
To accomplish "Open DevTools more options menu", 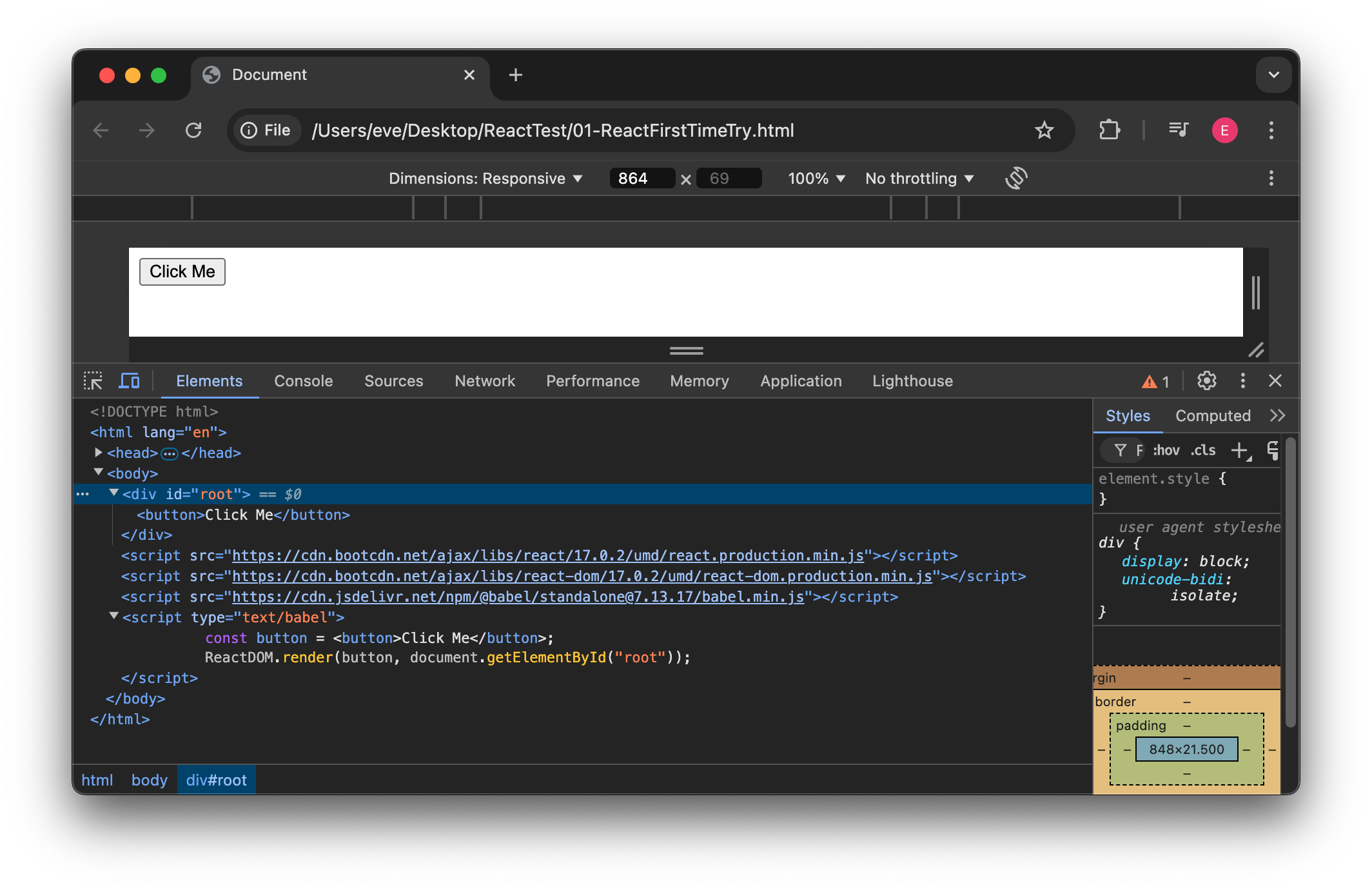I will [1243, 381].
